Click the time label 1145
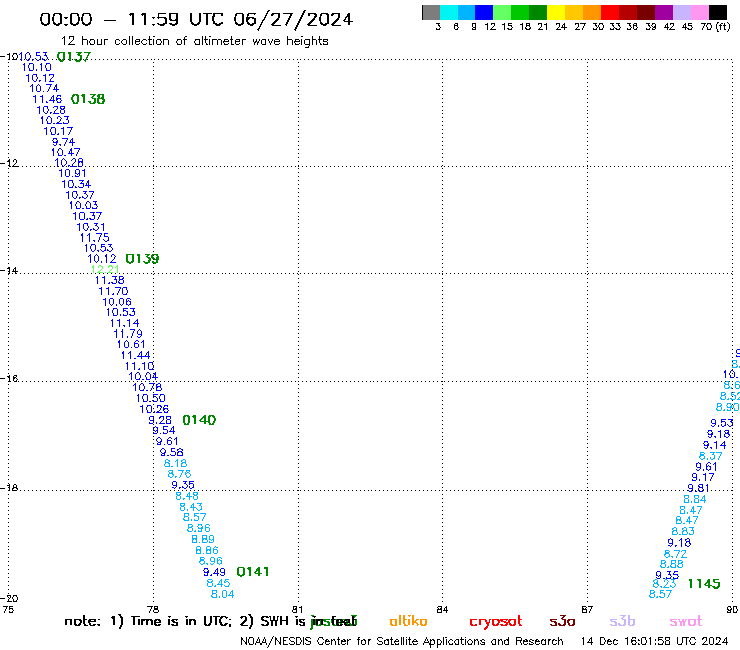The height and width of the screenshot is (650, 740). [704, 584]
